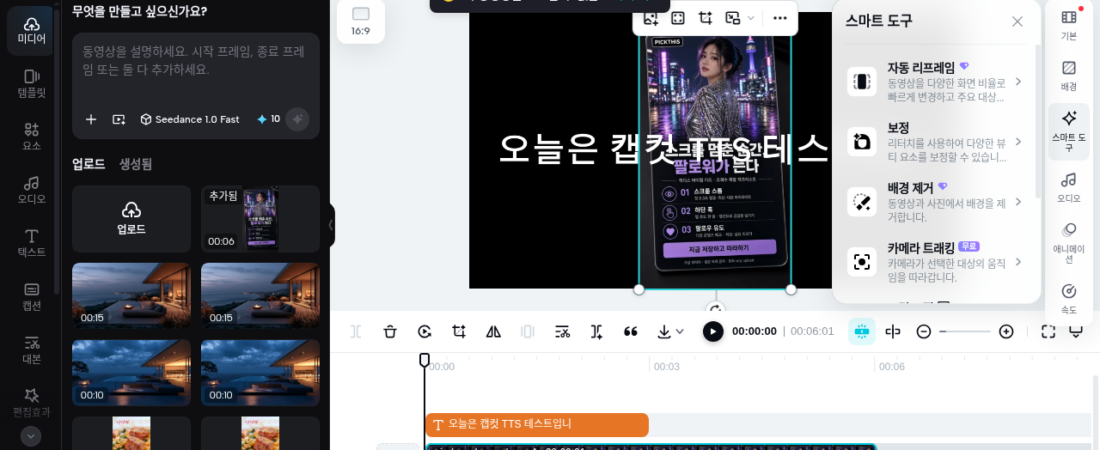Click the fullscreen preview icon
Viewport: 1100px width, 450px height.
click(1048, 331)
